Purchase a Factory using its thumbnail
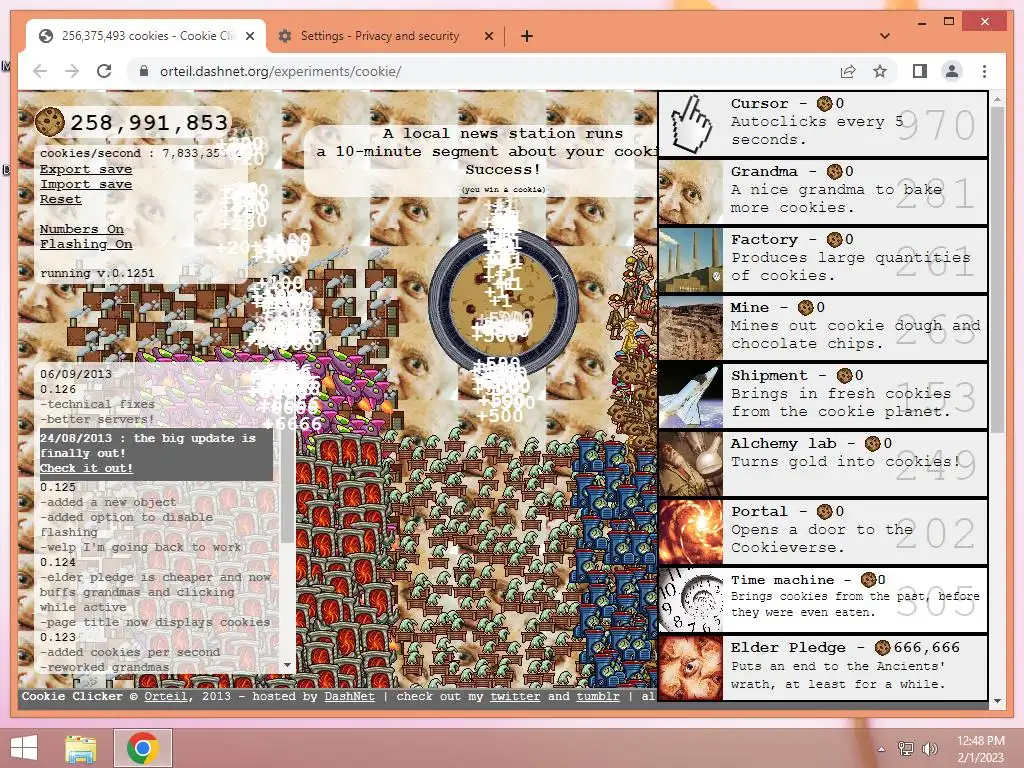This screenshot has height=768, width=1024. (692, 260)
